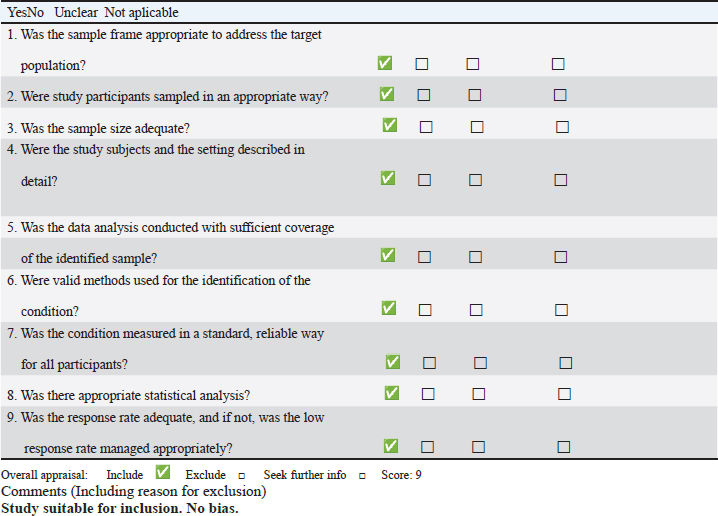
Task: Check No for condition measured reliably question
Action: tap(429, 363)
